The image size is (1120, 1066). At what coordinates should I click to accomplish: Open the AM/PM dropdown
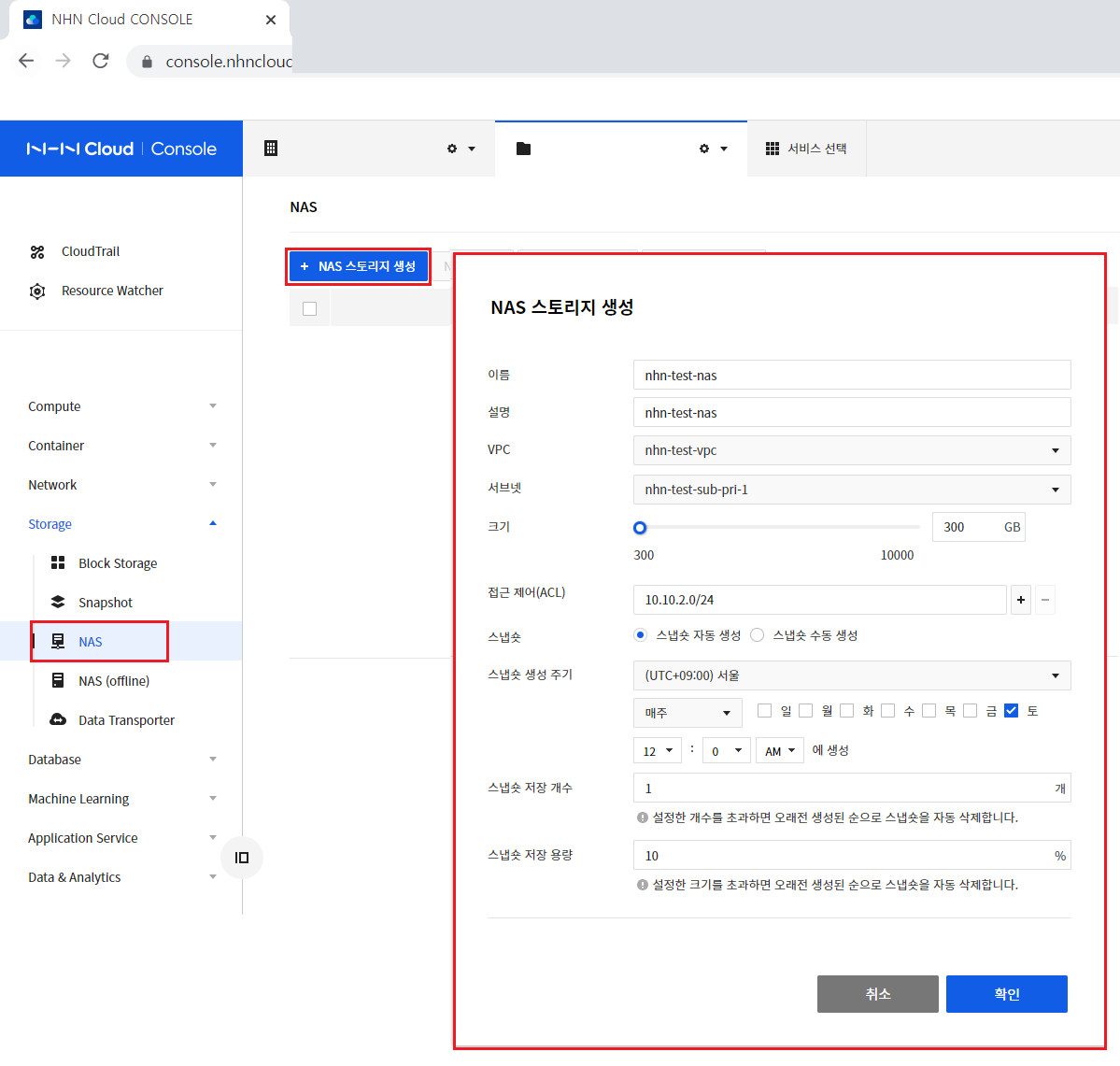coord(780,751)
